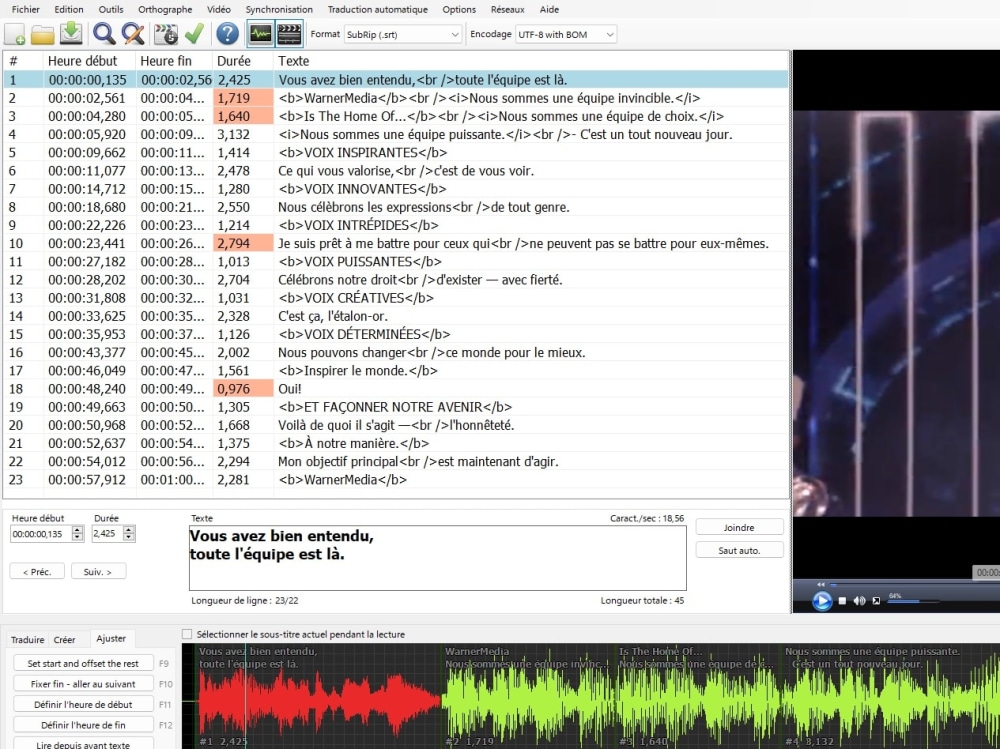Open the Traduction automatique menu
This screenshot has width=1000, height=749.
click(378, 10)
